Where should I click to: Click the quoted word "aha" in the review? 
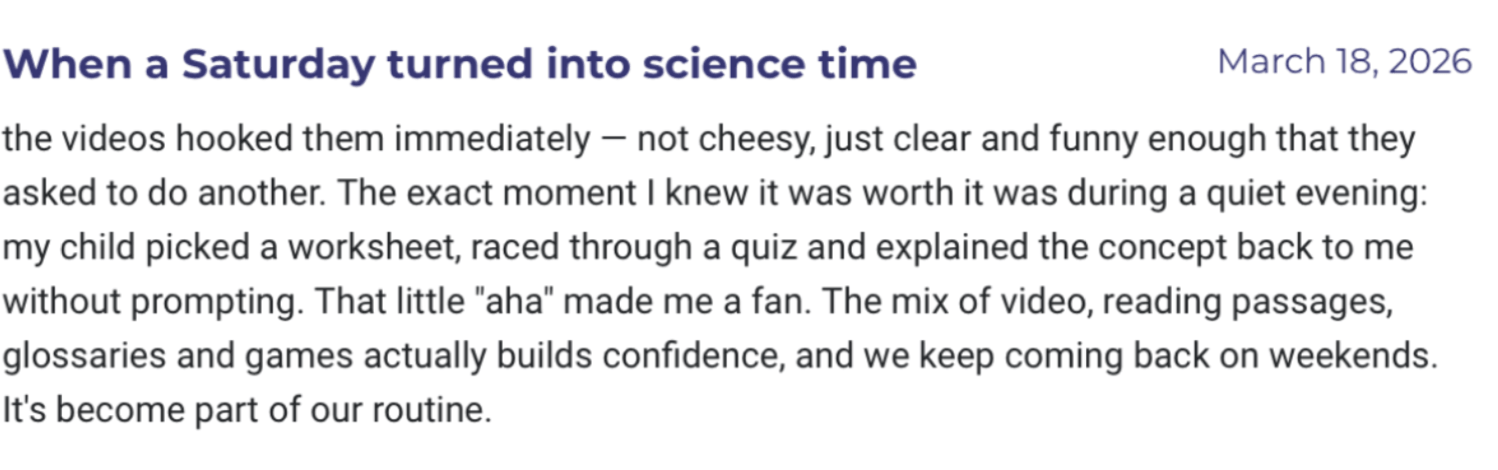(515, 301)
